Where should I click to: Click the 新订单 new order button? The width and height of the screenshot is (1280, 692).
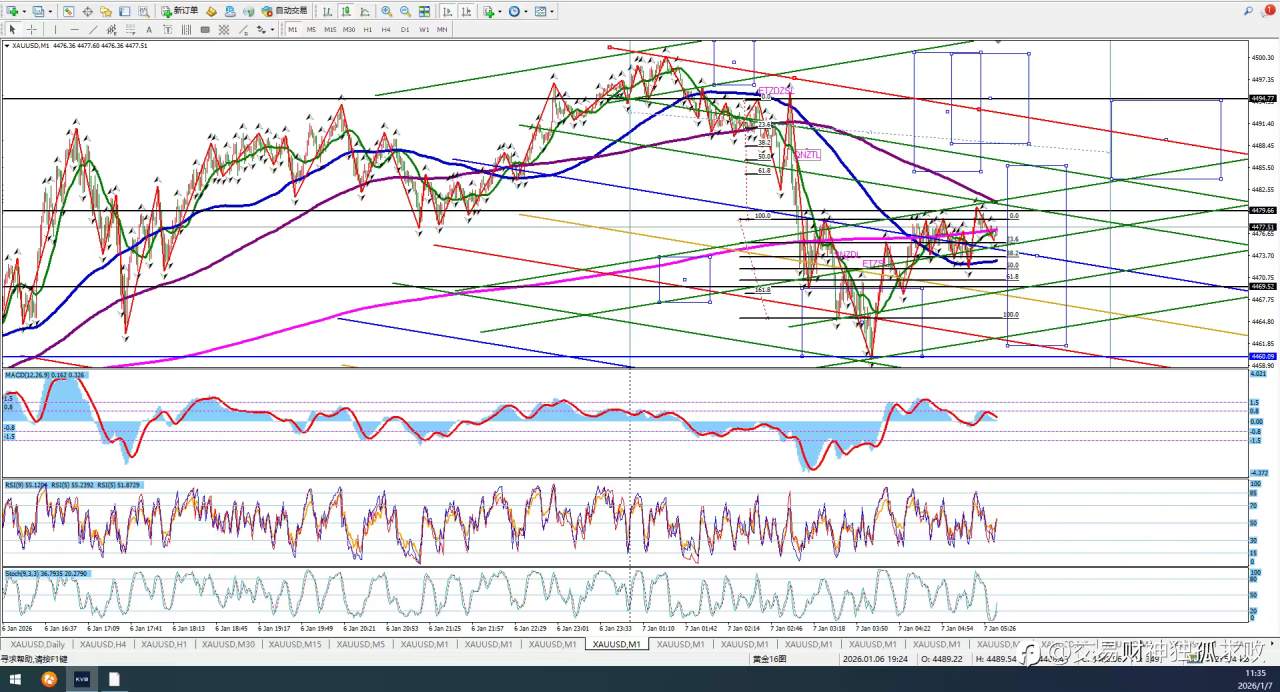tap(180, 11)
